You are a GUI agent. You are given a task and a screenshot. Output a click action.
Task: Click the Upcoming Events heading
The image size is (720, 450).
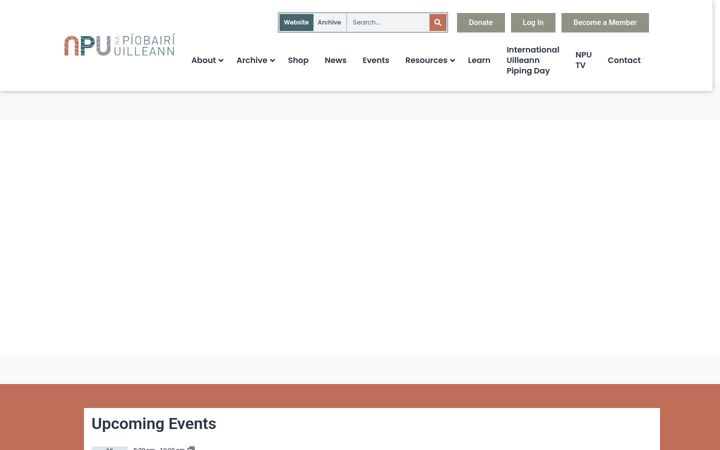(154, 423)
